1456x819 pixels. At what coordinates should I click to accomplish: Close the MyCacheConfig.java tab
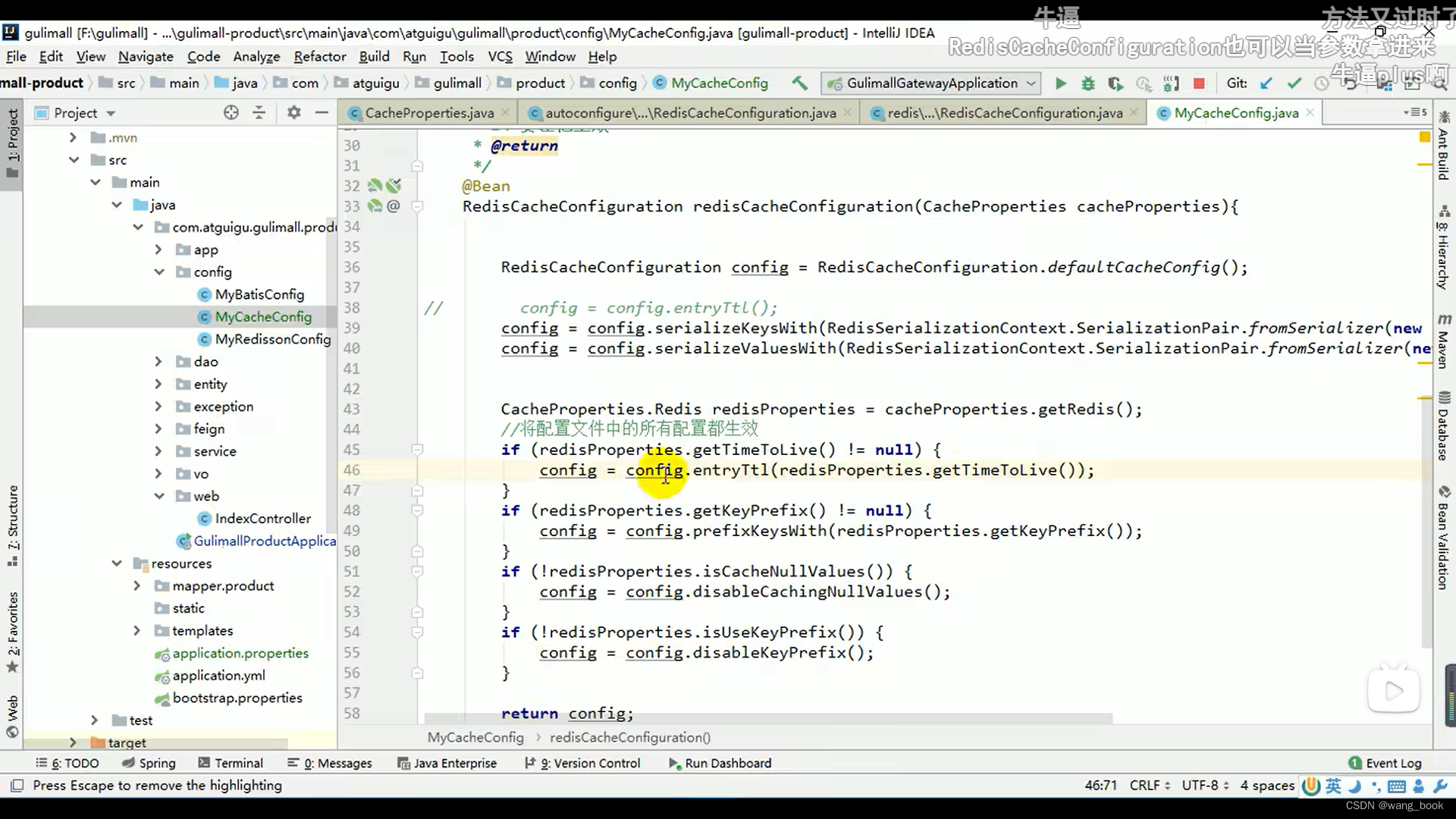tap(1310, 113)
